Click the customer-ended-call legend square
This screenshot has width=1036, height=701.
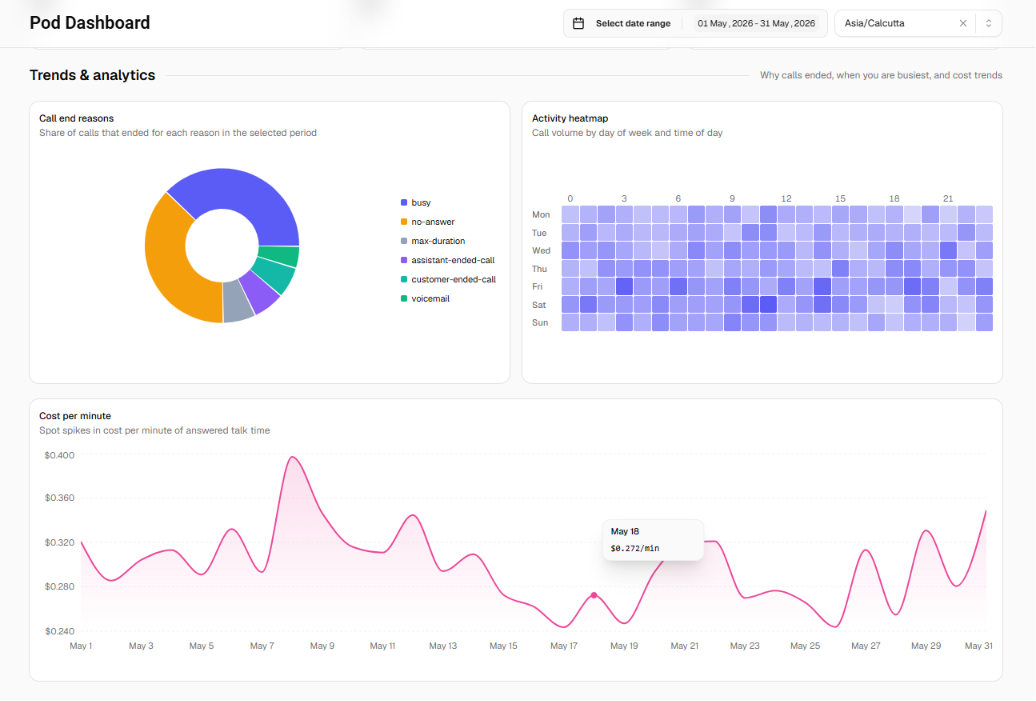click(404, 279)
